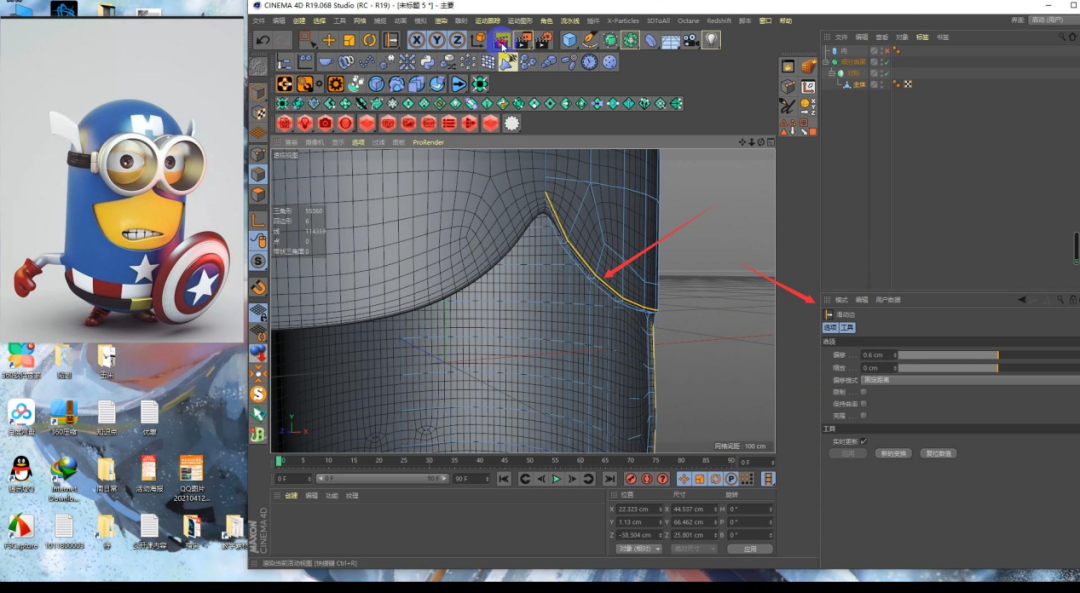
Task: Toggle the X axis lock
Action: [416, 40]
